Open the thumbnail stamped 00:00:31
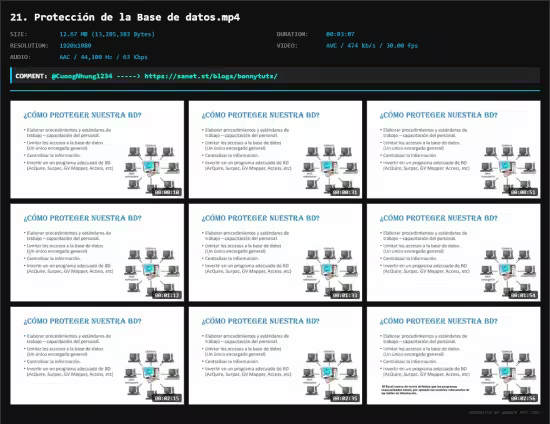Viewport: 550px width, 424px height. (x=275, y=149)
